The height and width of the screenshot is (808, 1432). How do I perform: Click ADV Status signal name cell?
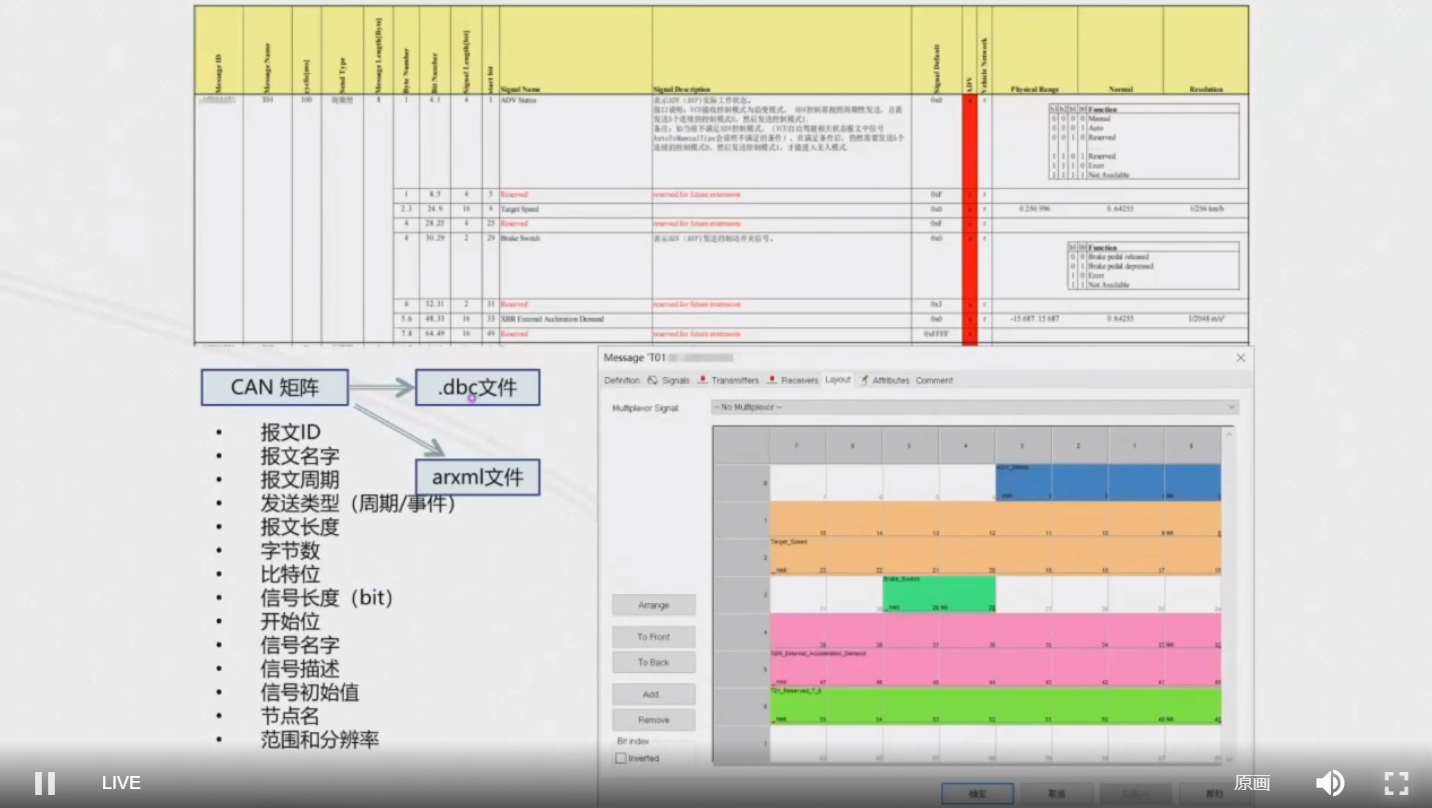[x=575, y=142]
